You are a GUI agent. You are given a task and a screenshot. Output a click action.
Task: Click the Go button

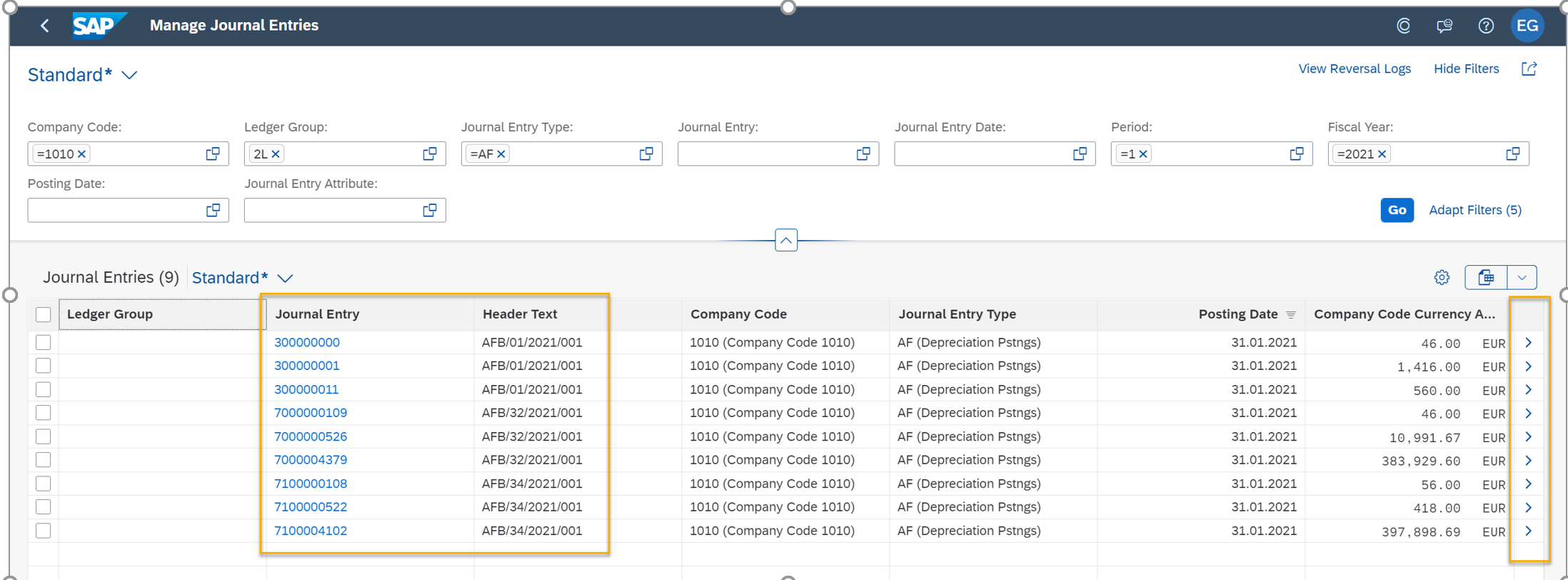click(1397, 210)
